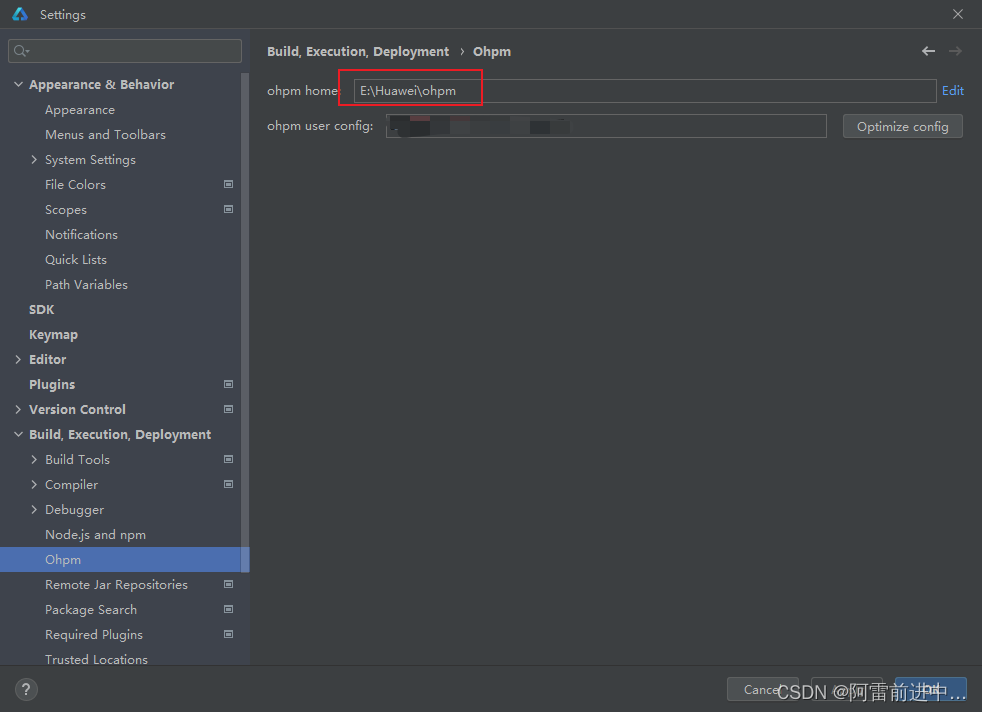Select Keymap settings

[53, 334]
